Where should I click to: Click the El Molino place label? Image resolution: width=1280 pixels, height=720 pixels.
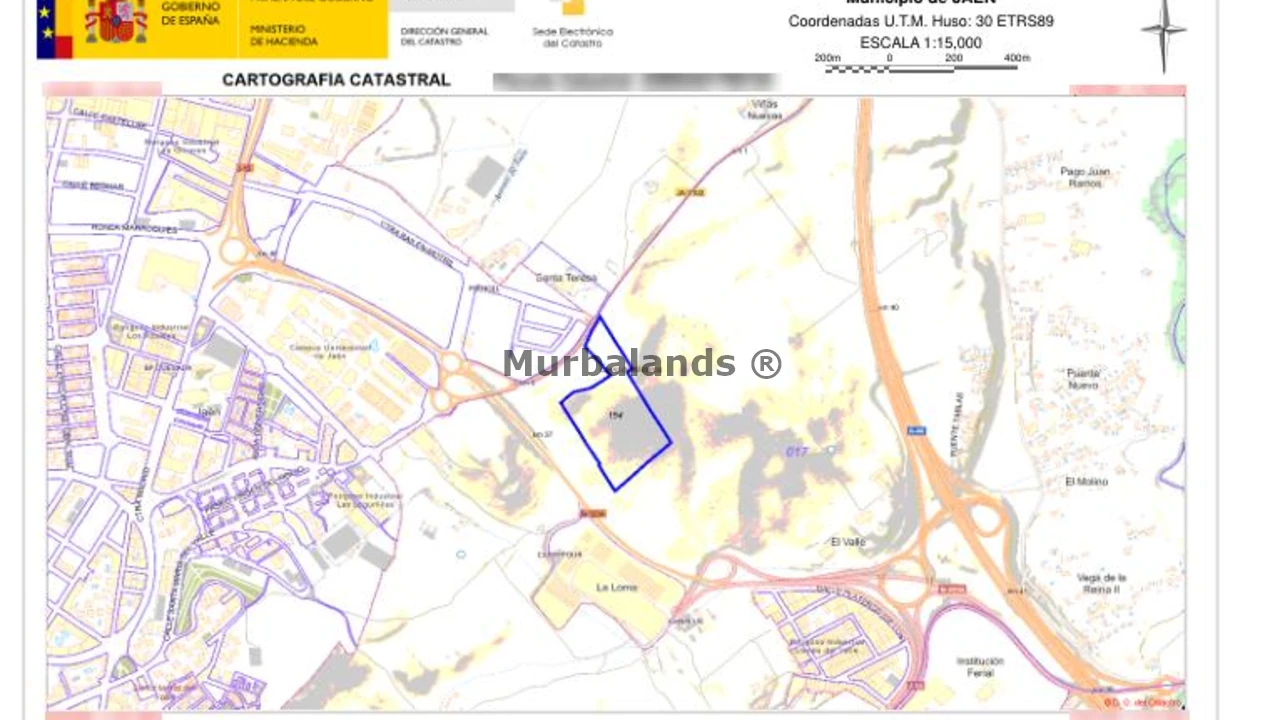click(1086, 482)
